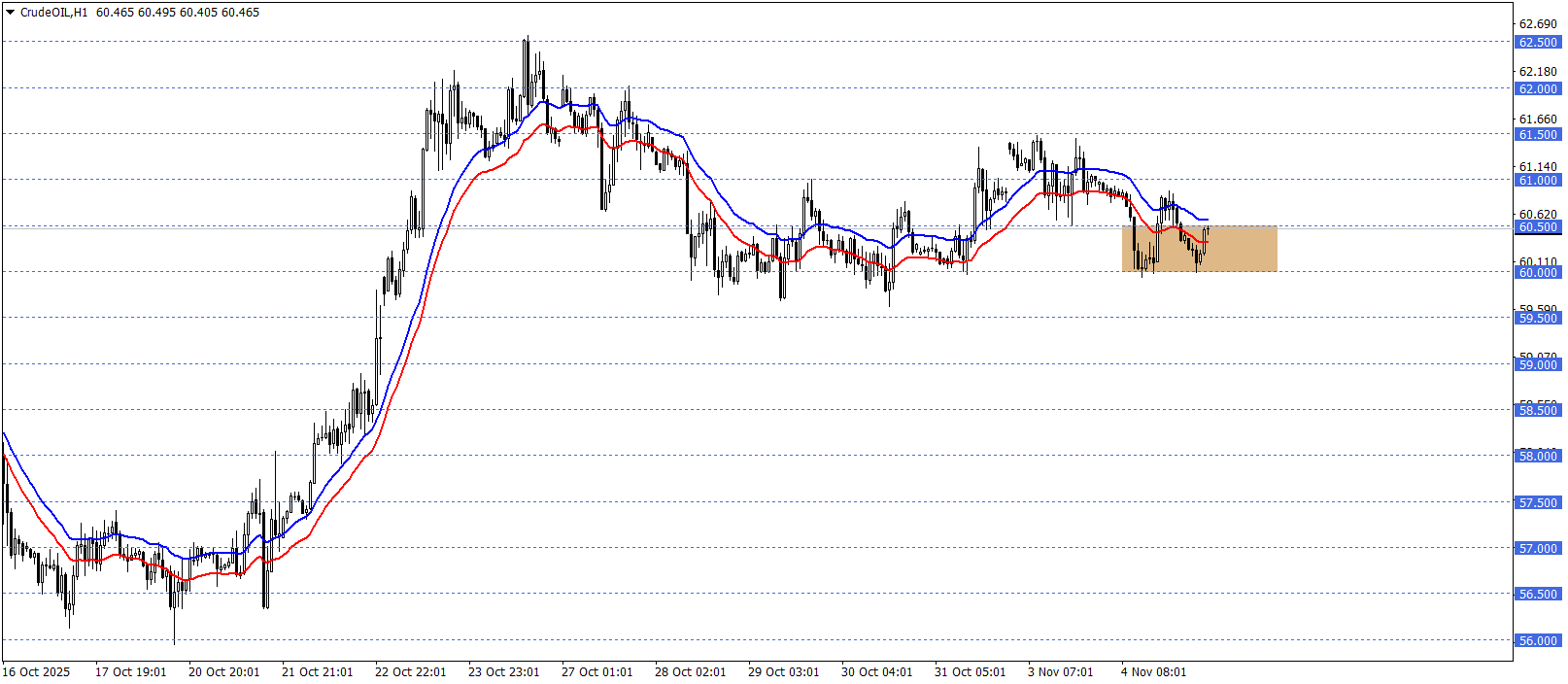
Task: Click the triangle arrow beside CrudeOIL,H1
Action: [10, 13]
